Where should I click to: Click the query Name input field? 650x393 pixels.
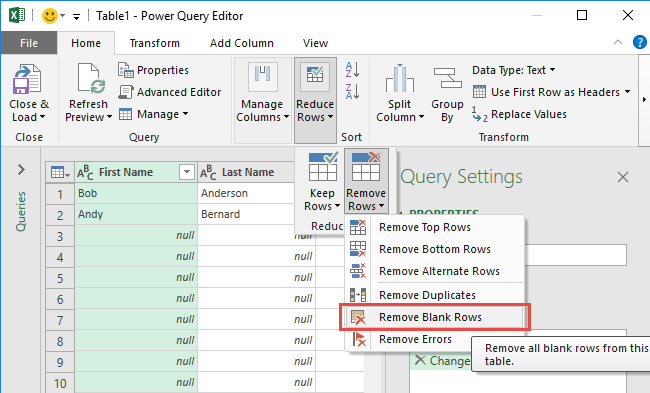tap(575, 255)
